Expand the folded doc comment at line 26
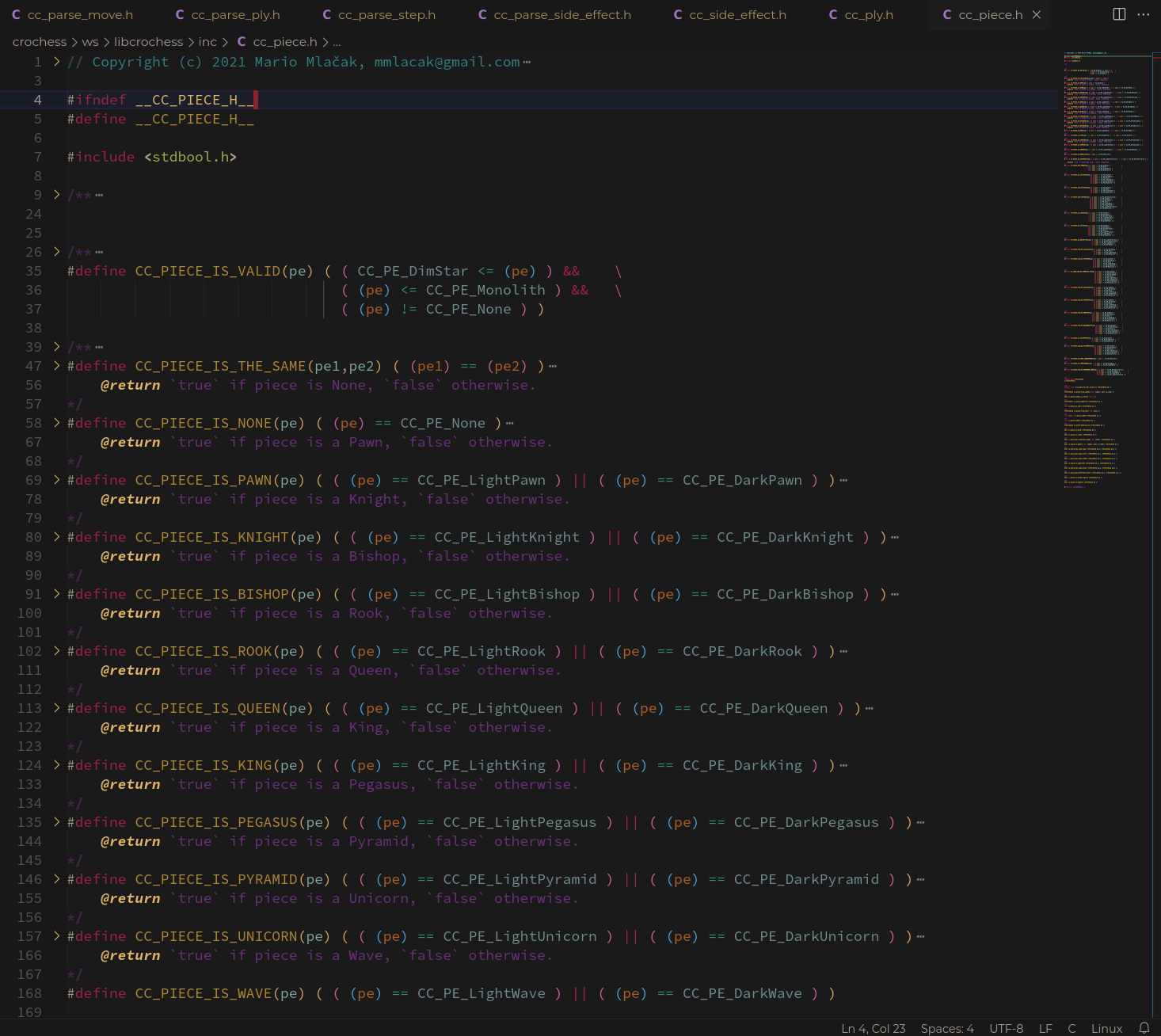The width and height of the screenshot is (1161, 1036). [x=55, y=252]
